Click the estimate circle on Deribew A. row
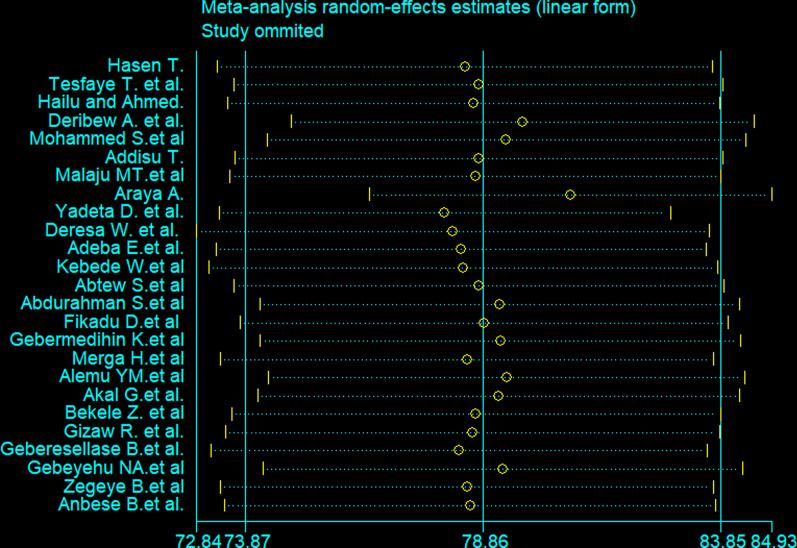This screenshot has width=797, height=548. pos(522,122)
